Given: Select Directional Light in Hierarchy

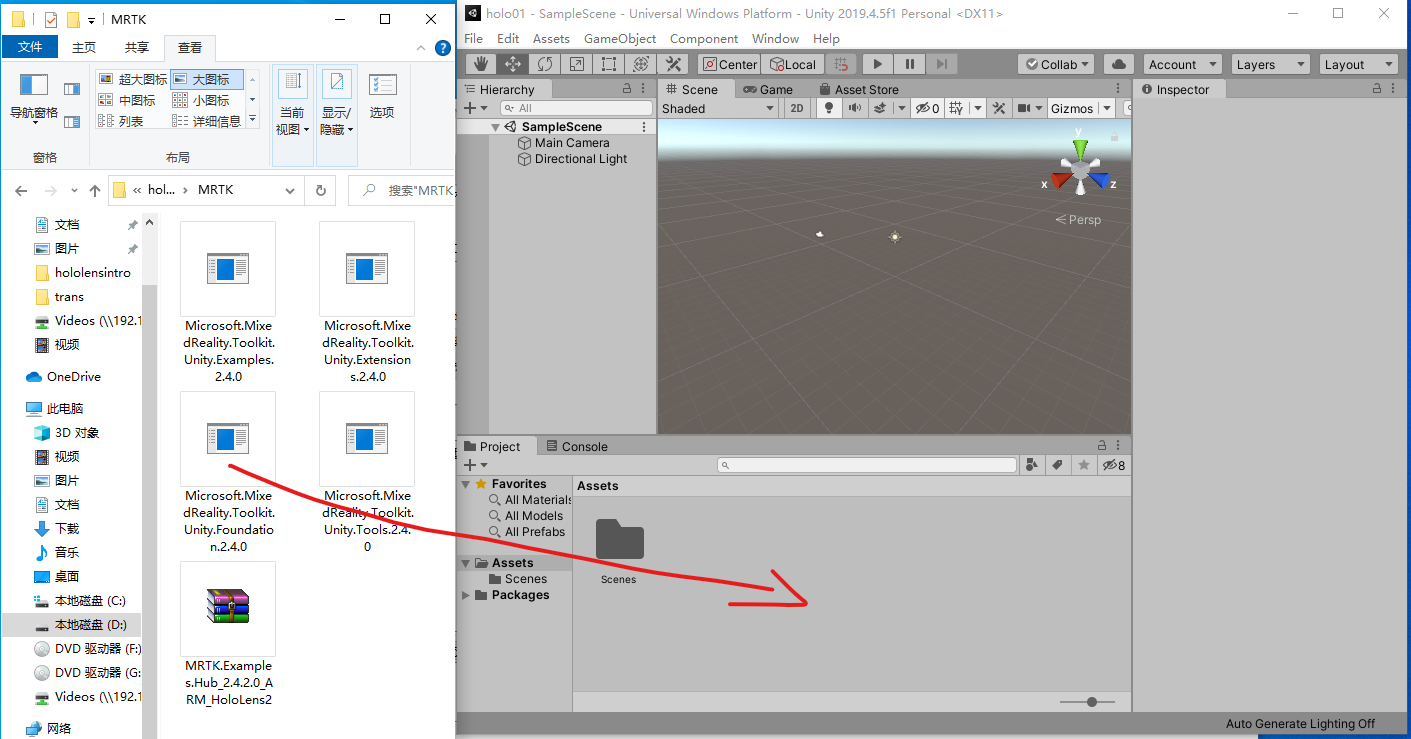Looking at the screenshot, I should 581,159.
